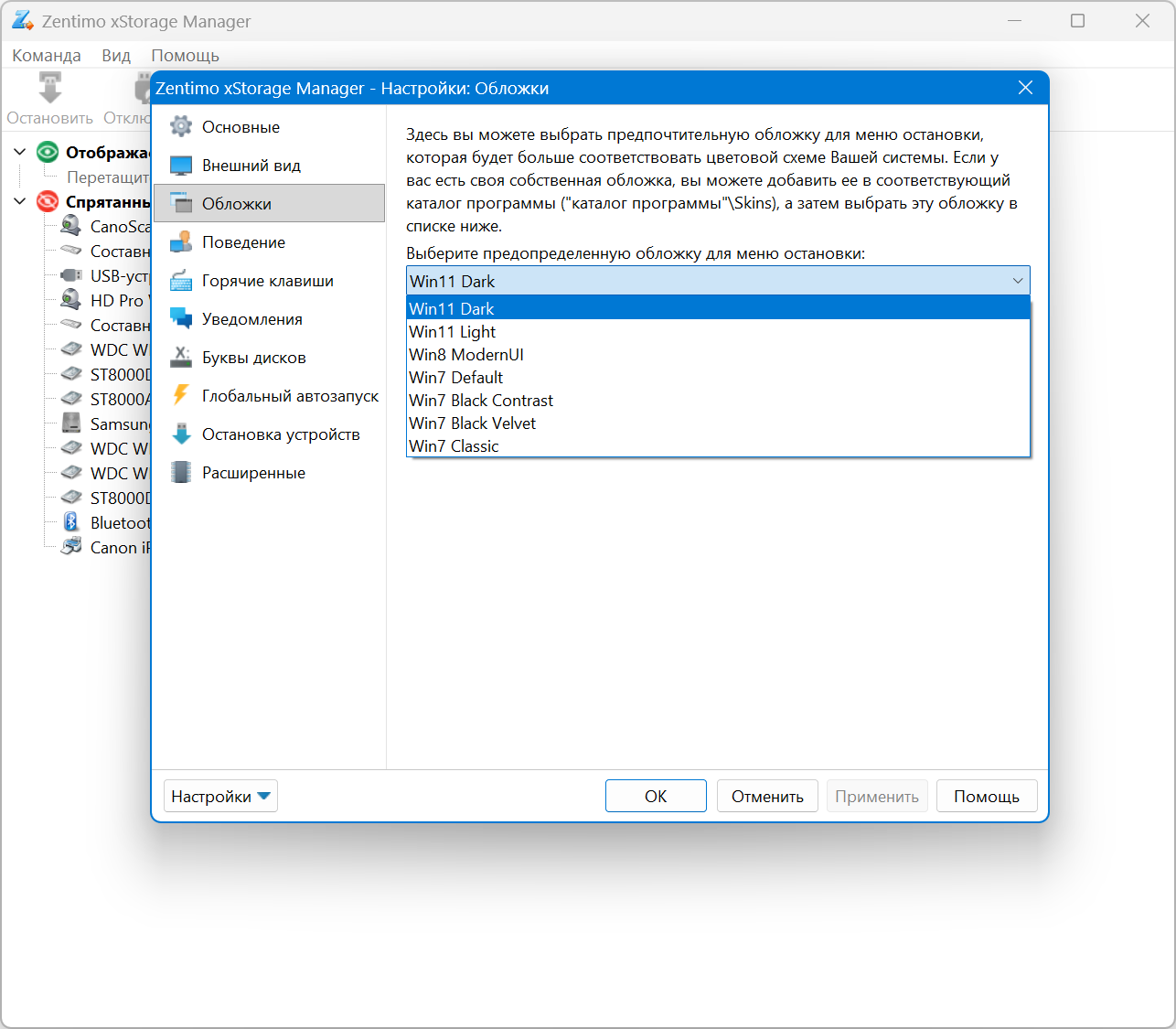Viewport: 1176px width, 1029px height.
Task: Open the Помощь menu in menu bar
Action: click(185, 56)
